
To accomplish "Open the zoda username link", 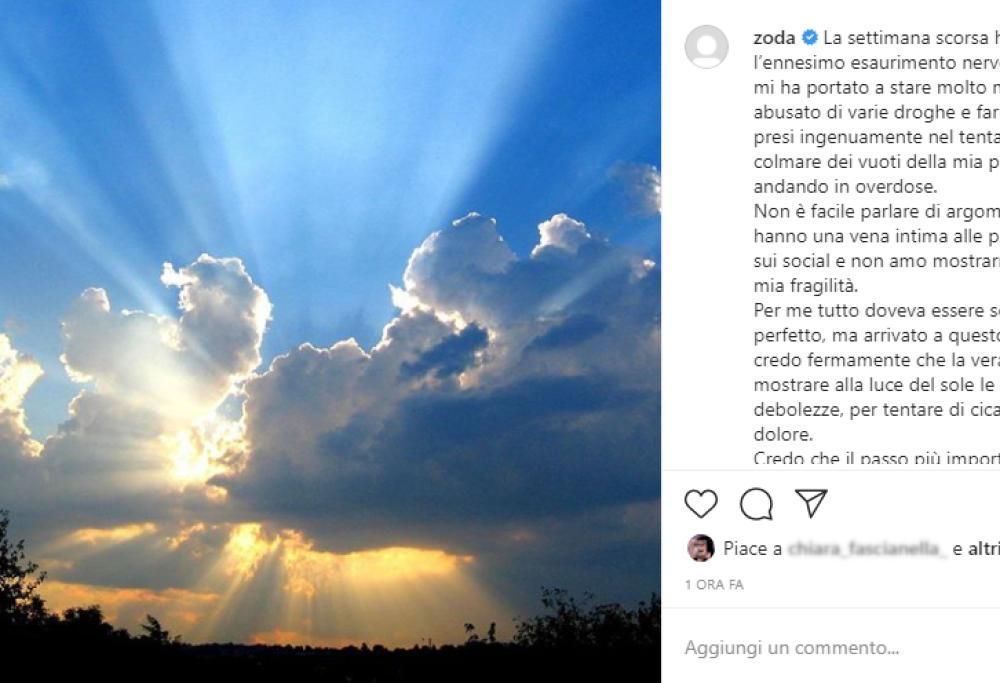I will click(774, 39).
